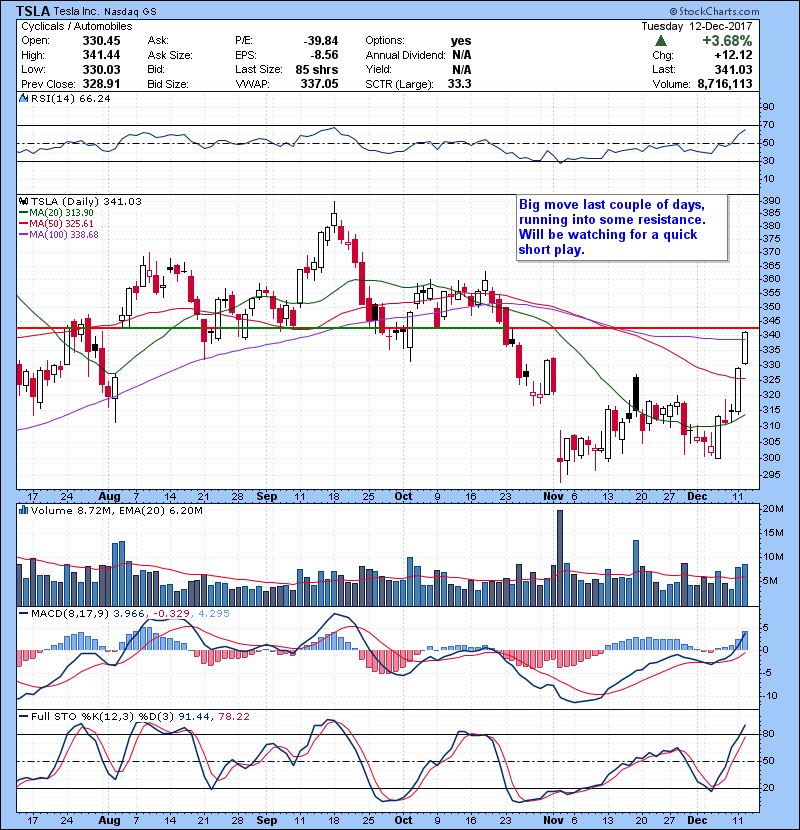
Task: Click Nov on the bottom date axis
Action: coord(553,820)
